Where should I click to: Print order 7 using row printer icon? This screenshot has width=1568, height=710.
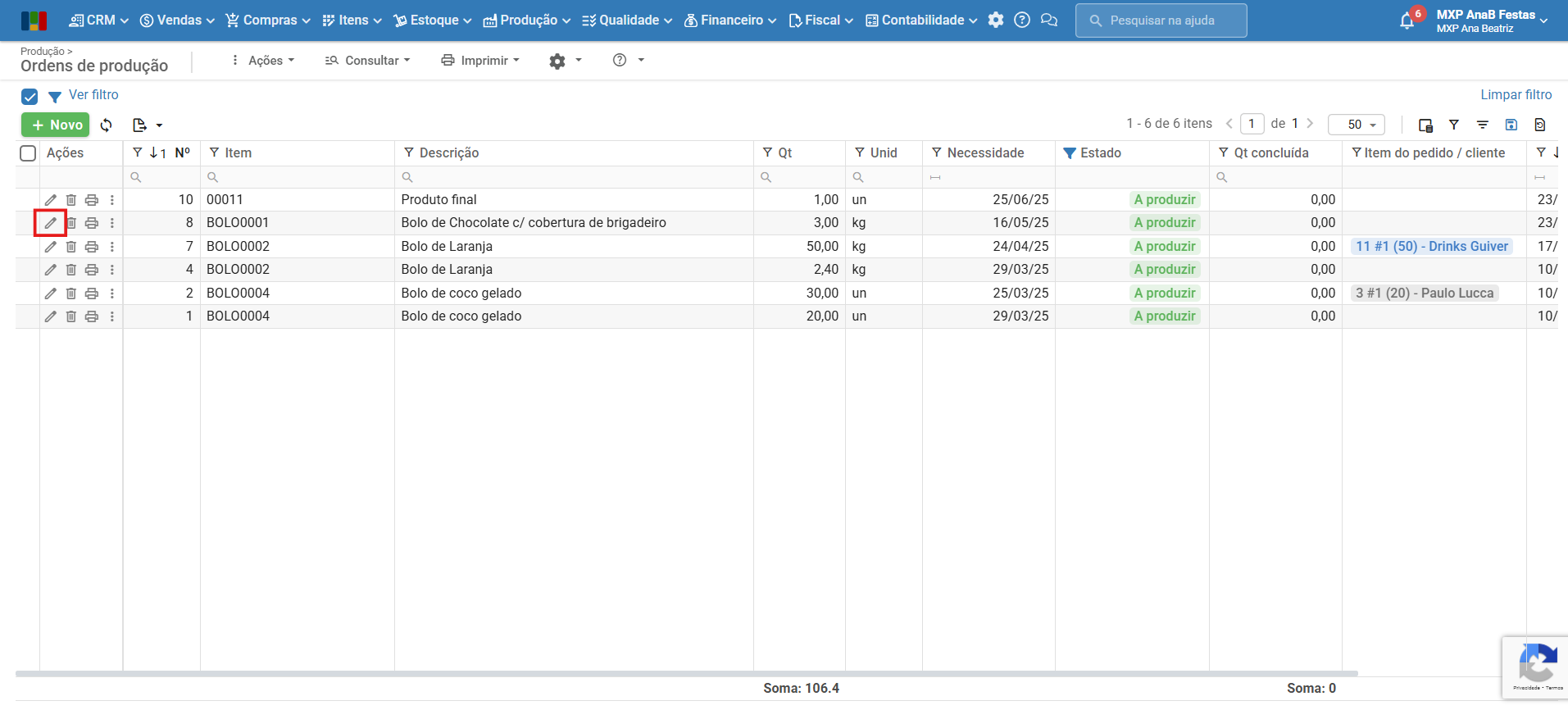click(92, 247)
